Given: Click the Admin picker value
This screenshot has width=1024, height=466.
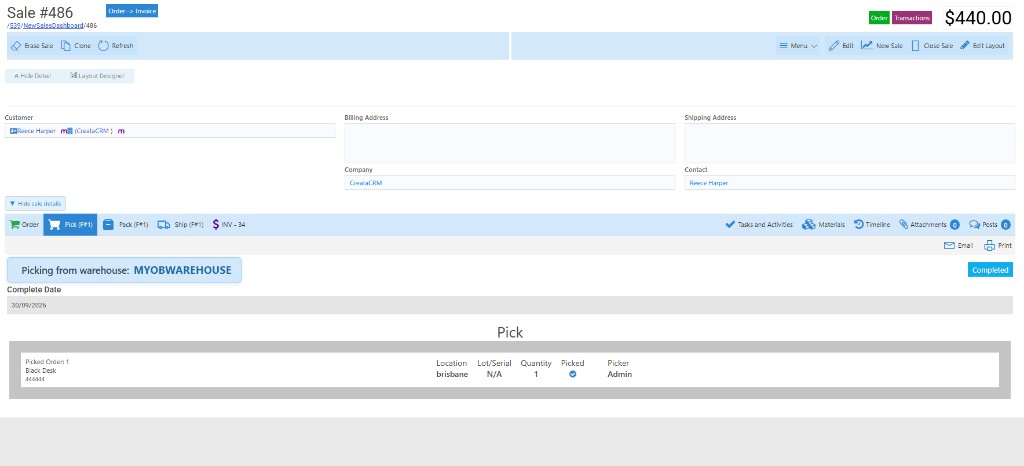Looking at the screenshot, I should point(620,375).
